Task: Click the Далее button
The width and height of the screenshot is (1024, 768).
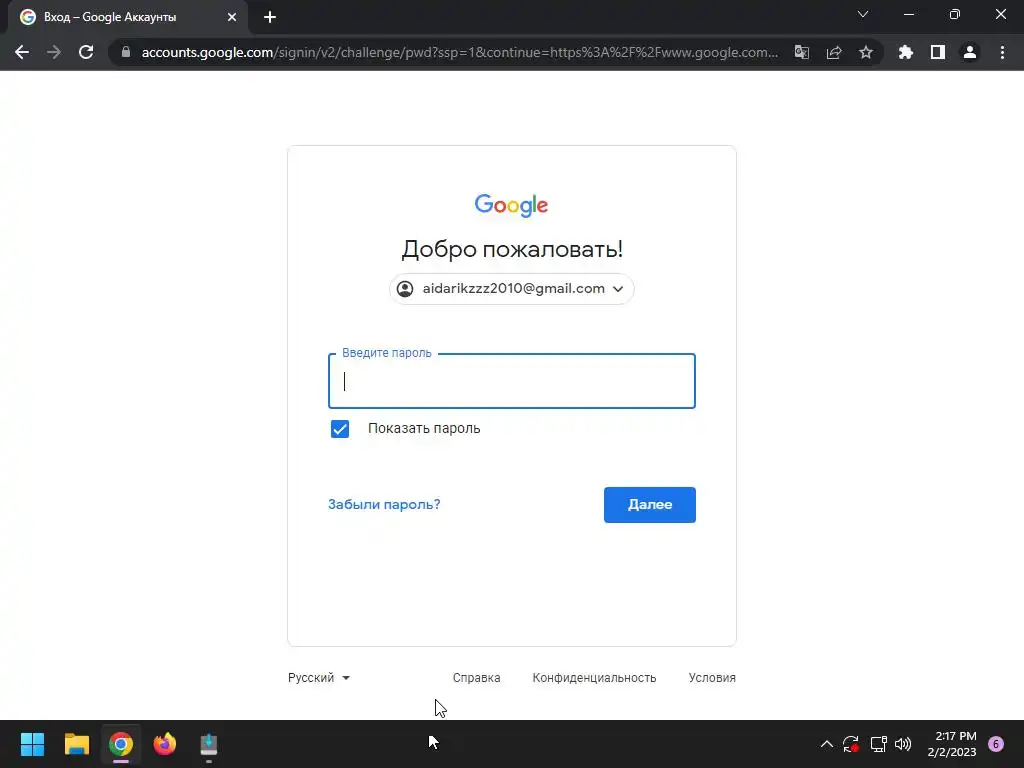Action: click(x=650, y=505)
